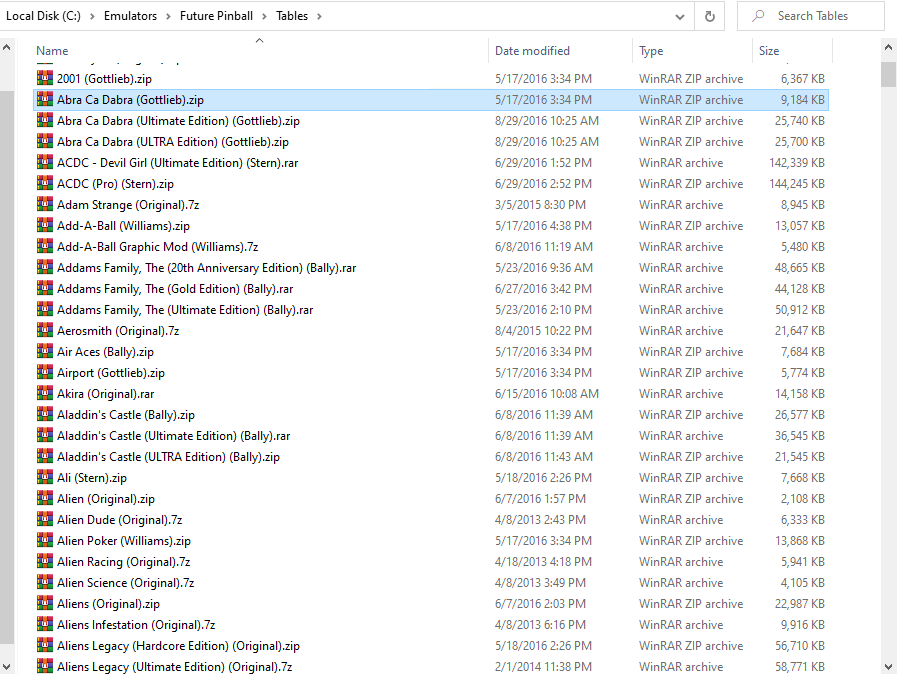Click icon of Addams Family Gold Edition archive
897x674 pixels.
click(45, 288)
